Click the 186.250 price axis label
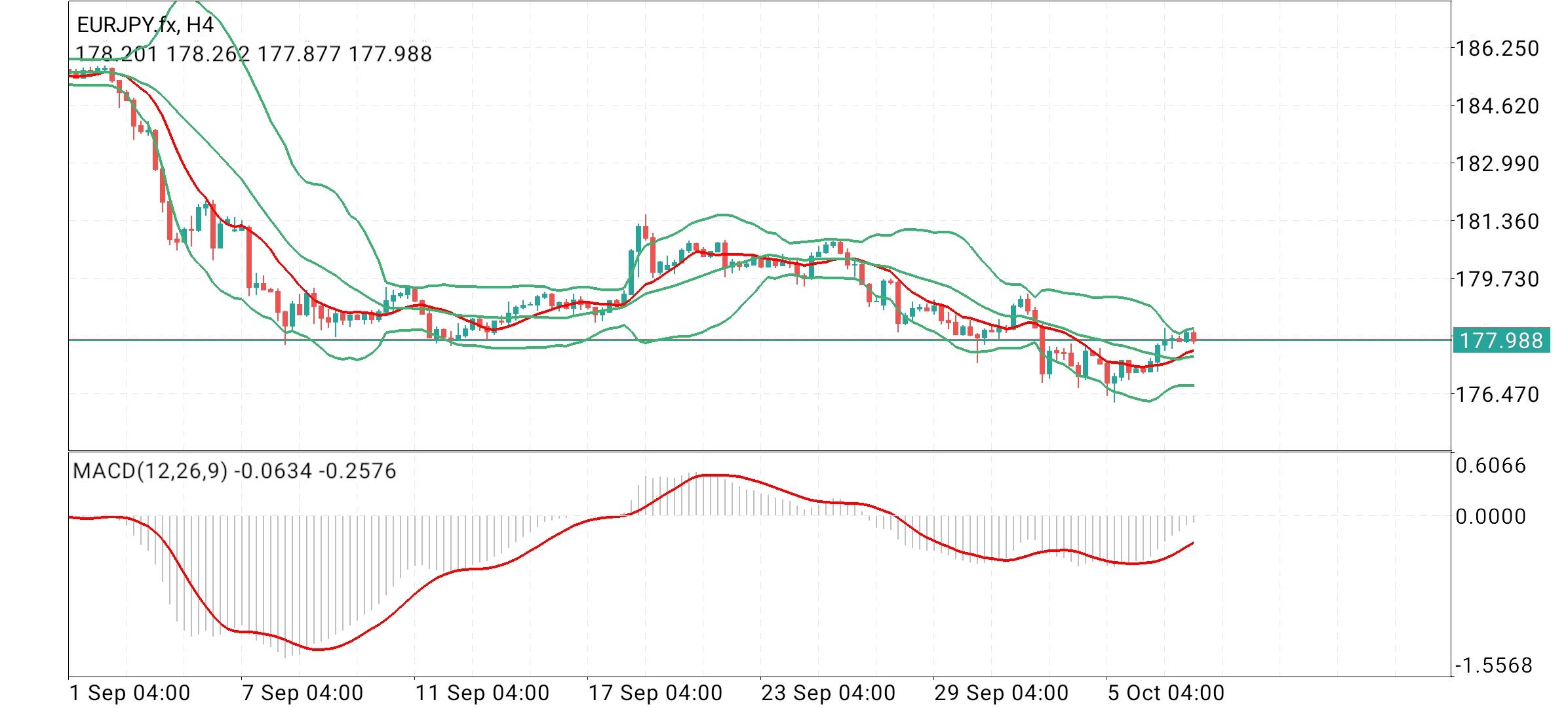This screenshot has height=708, width=1568. click(x=1497, y=49)
